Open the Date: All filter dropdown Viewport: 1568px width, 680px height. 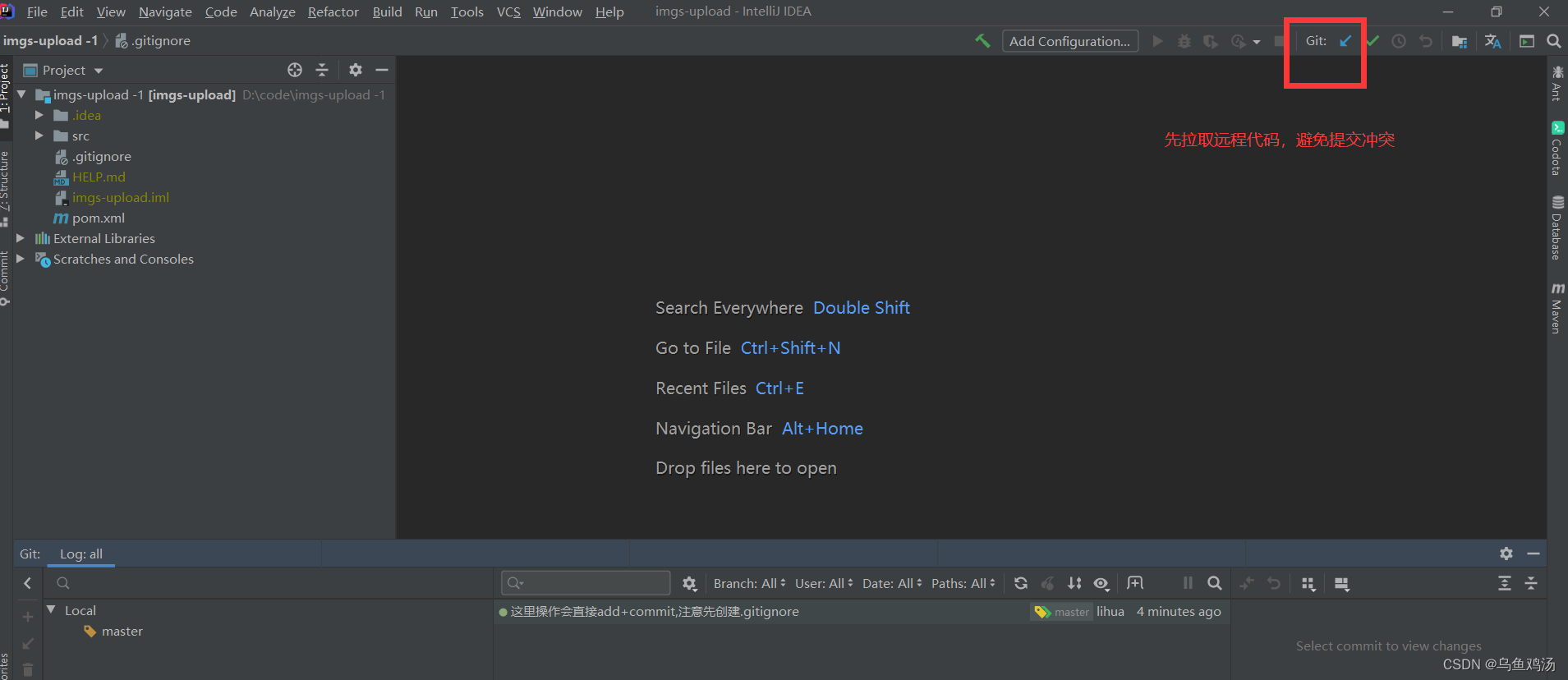(x=892, y=583)
